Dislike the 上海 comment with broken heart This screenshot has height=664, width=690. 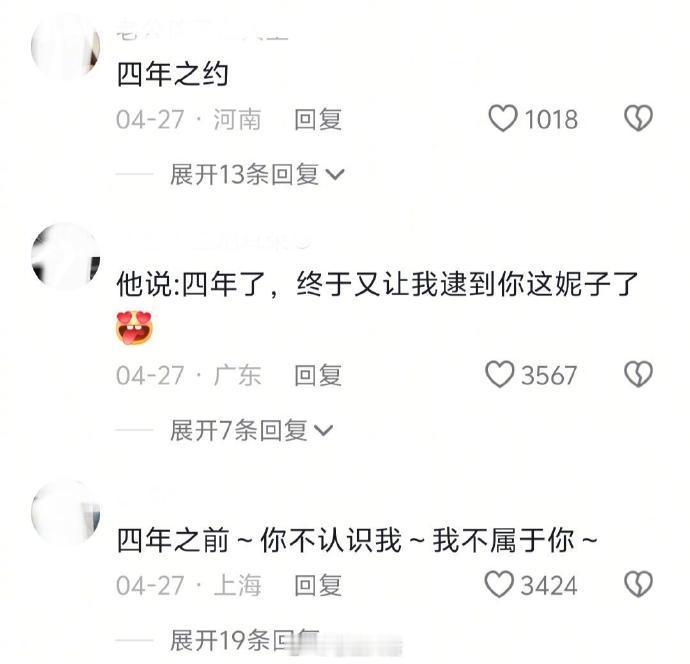pos(638,584)
